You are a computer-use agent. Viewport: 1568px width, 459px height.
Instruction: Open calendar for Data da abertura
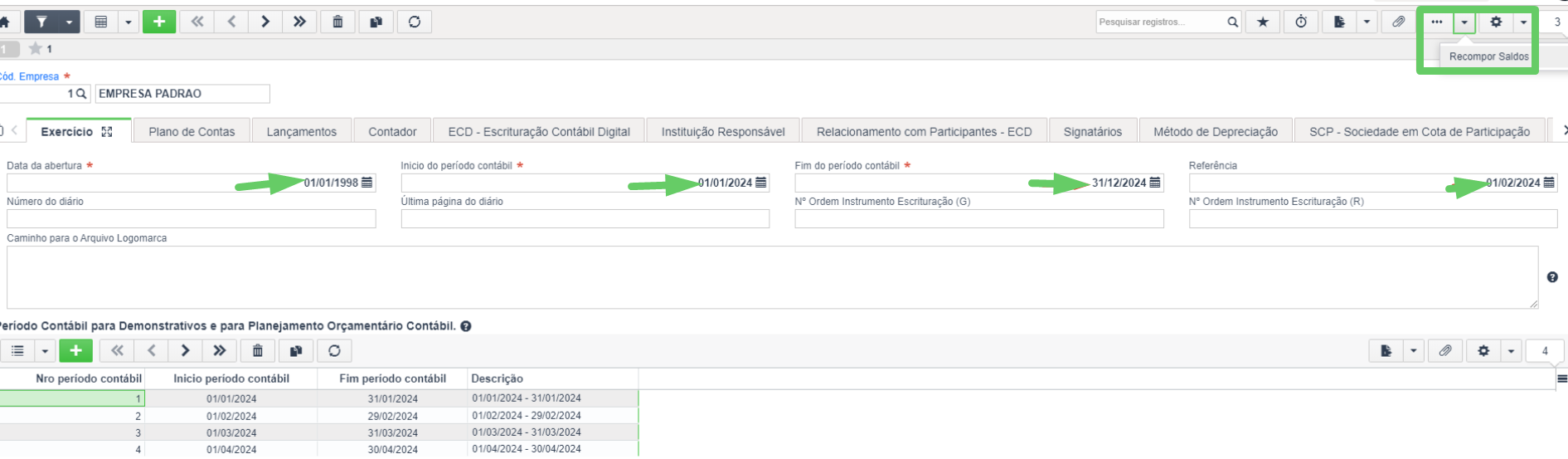point(367,183)
